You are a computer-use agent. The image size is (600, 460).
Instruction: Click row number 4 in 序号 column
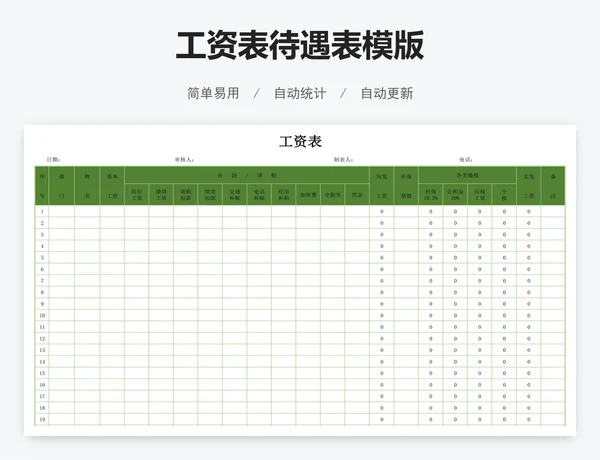[x=42, y=246]
